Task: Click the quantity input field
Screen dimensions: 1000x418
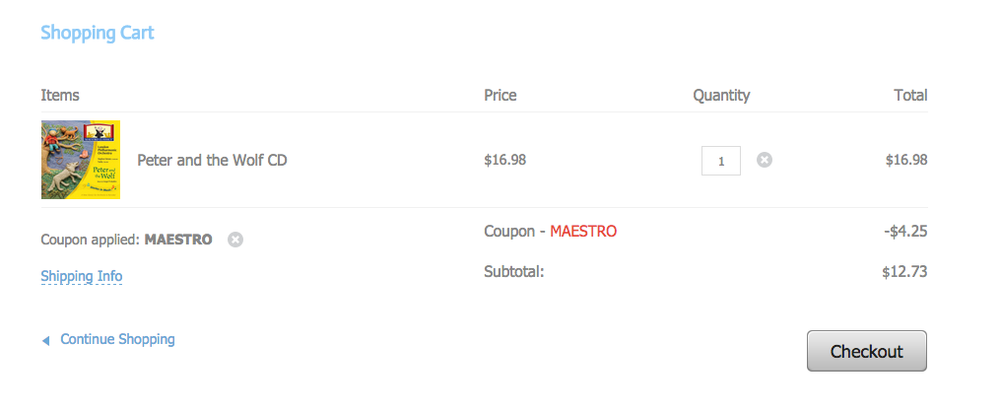Action: [721, 161]
